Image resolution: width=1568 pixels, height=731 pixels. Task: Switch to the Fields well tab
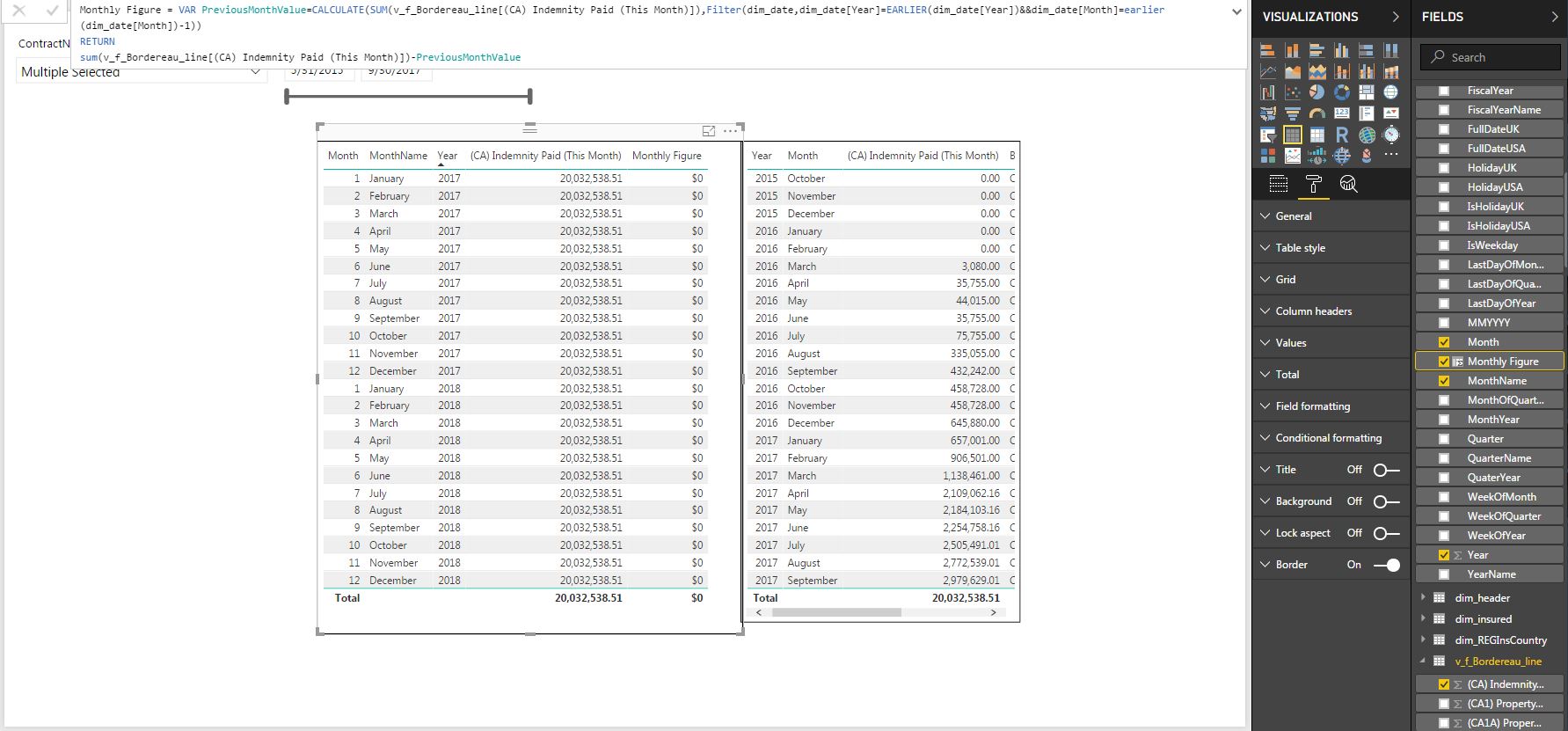pos(1279,184)
